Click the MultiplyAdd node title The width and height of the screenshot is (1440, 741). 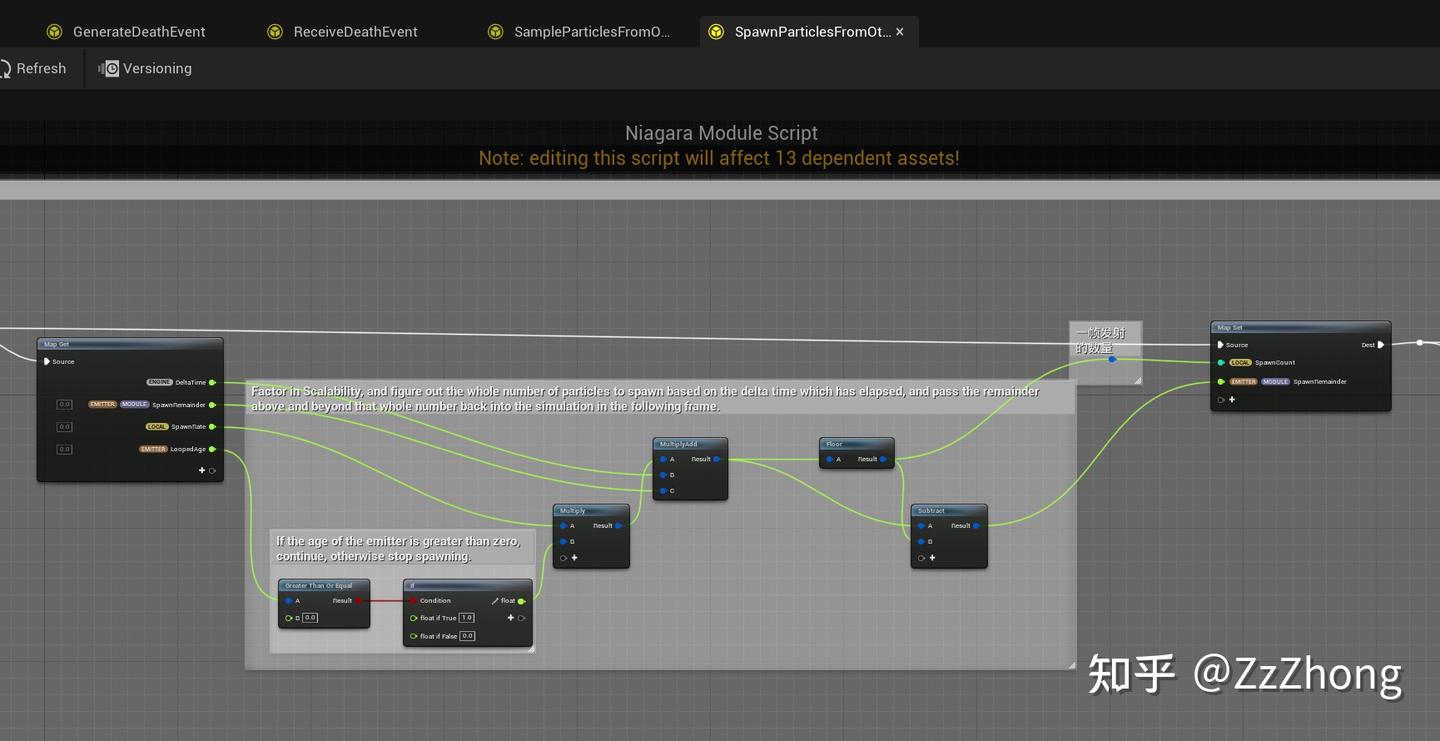pyautogui.click(x=678, y=444)
